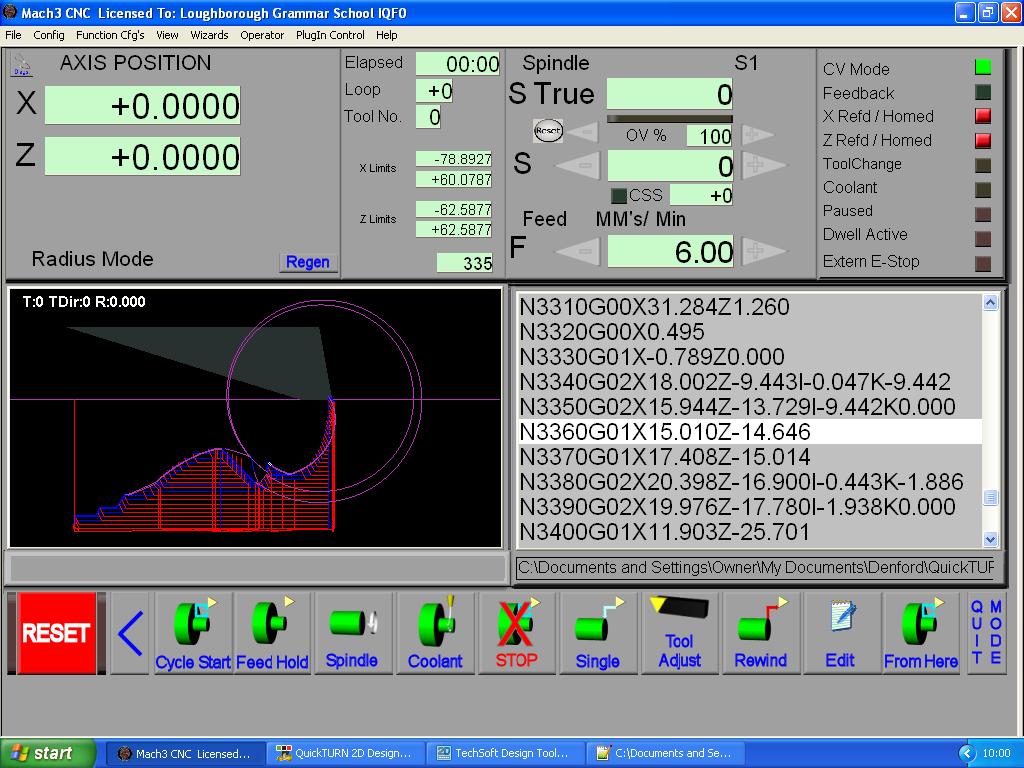Select line N3310G00X31.284Z1.260
Screen dimensions: 1024x768
click(750, 307)
